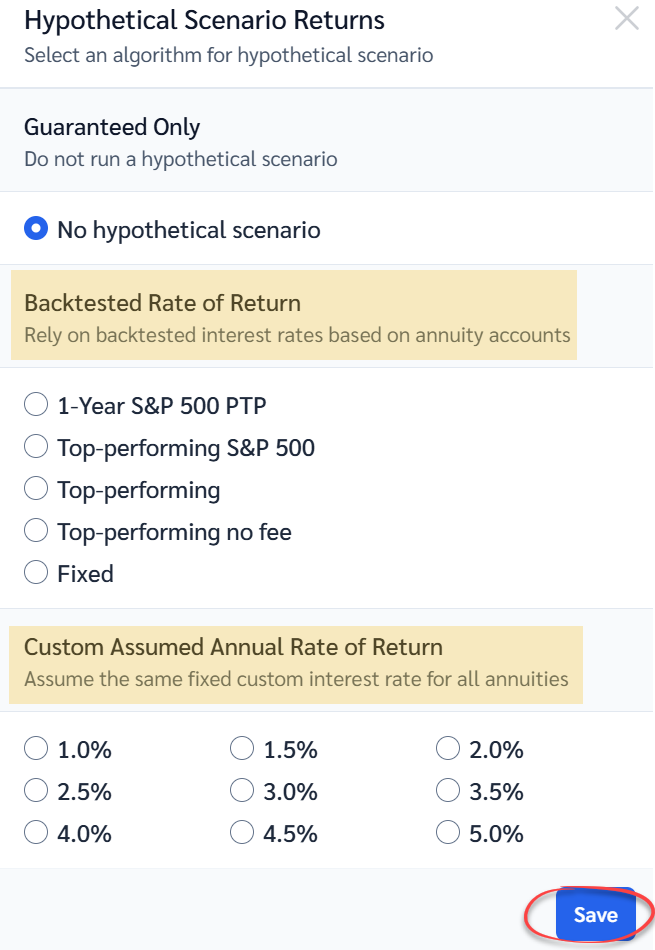Close the Hypothetical Scenario Returns dialog
Screen dimensions: 655x950
click(x=627, y=19)
